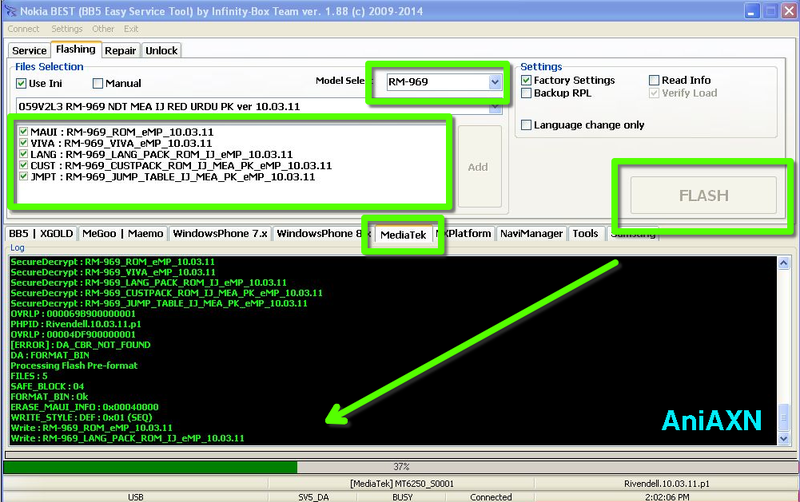The image size is (800, 502).
Task: Click the 37% flashing progress bar
Action: [x=401, y=467]
